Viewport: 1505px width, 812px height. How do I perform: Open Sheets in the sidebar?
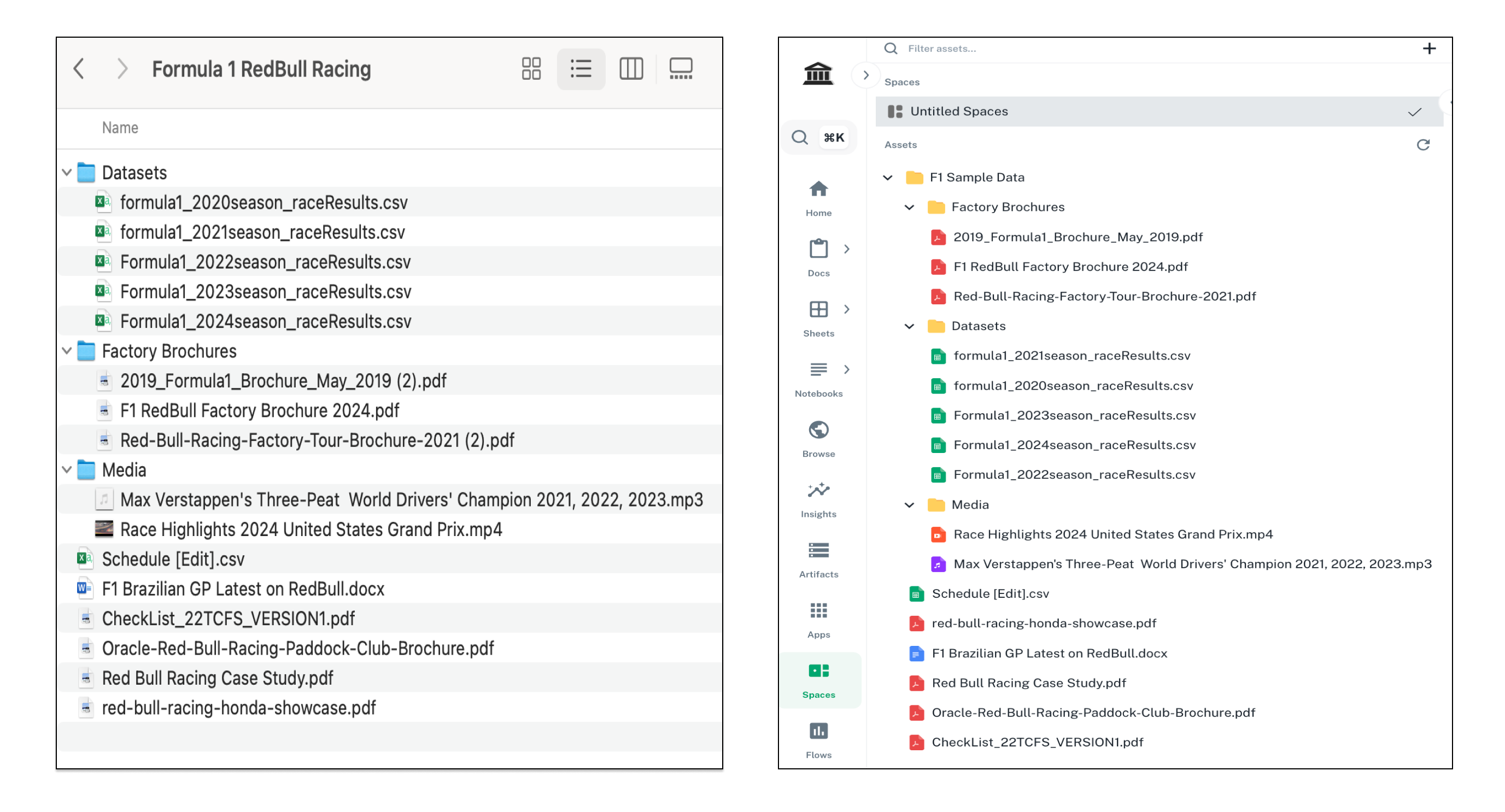click(818, 319)
